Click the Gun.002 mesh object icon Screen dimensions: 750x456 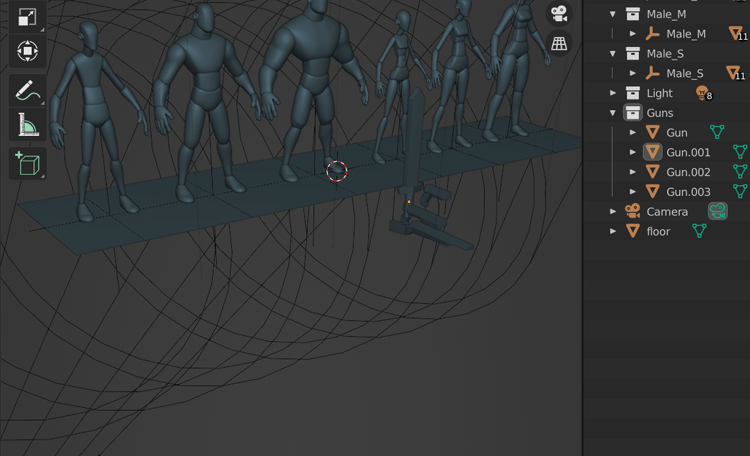652,172
